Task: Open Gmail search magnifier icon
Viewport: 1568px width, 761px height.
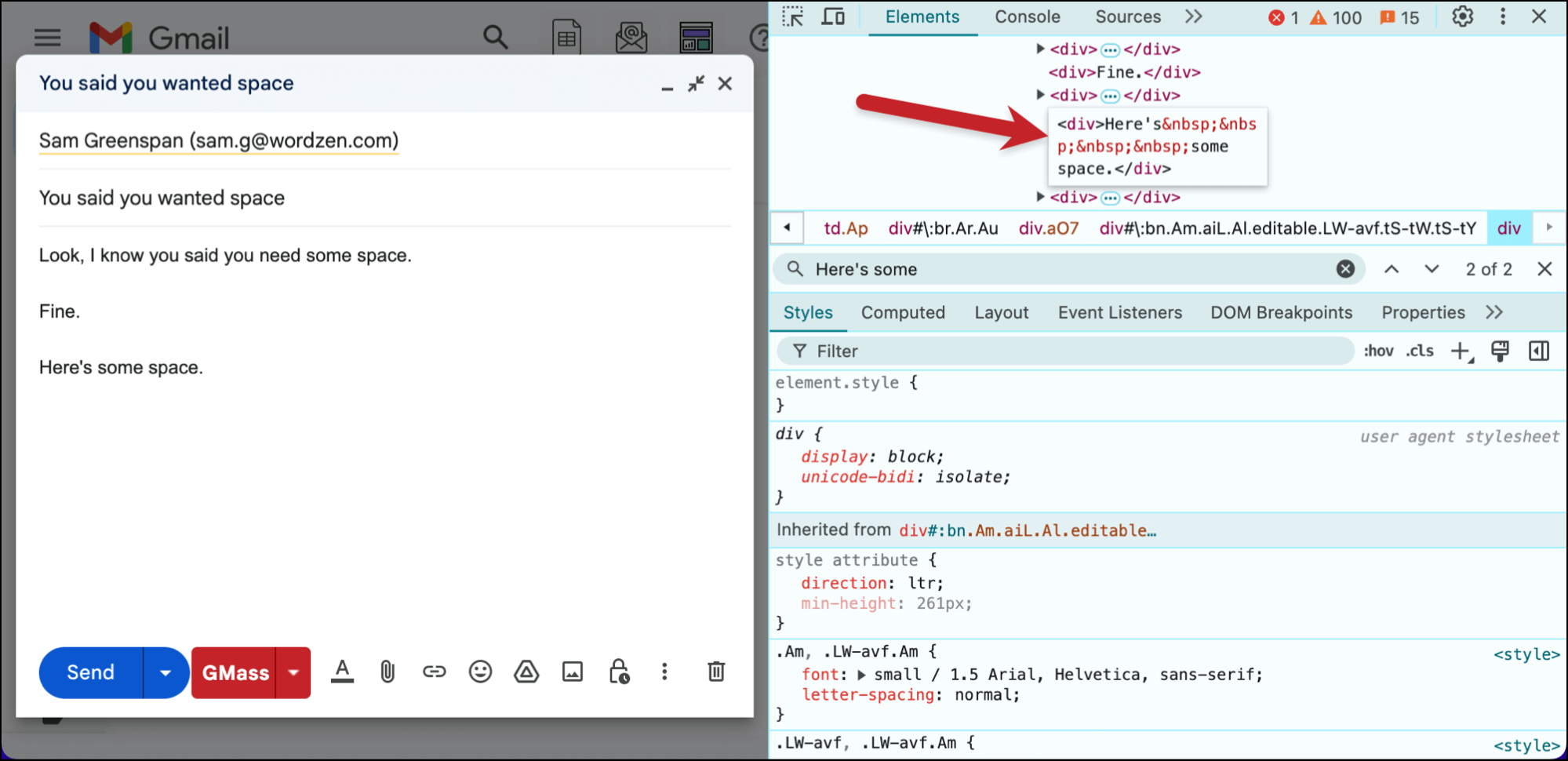Action: click(495, 36)
